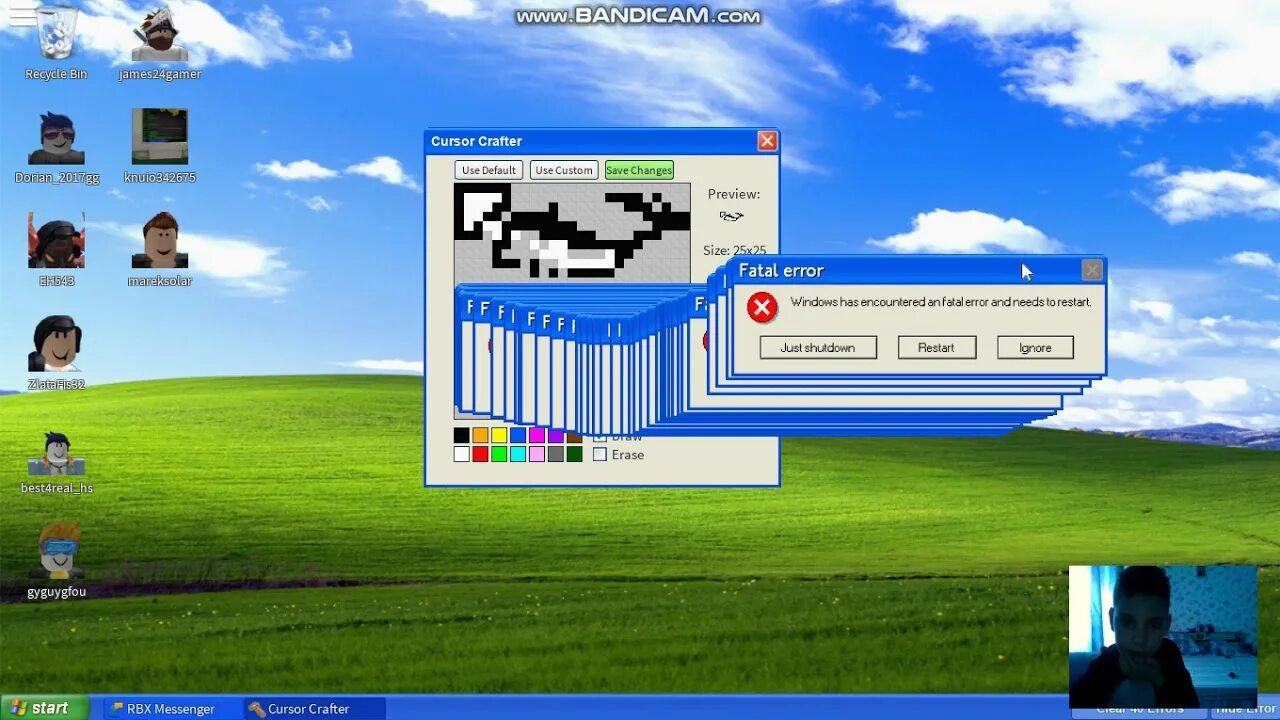Screen dimensions: 1280x720
Task: Click the cursor pixel drawing canvas
Action: coord(572,233)
